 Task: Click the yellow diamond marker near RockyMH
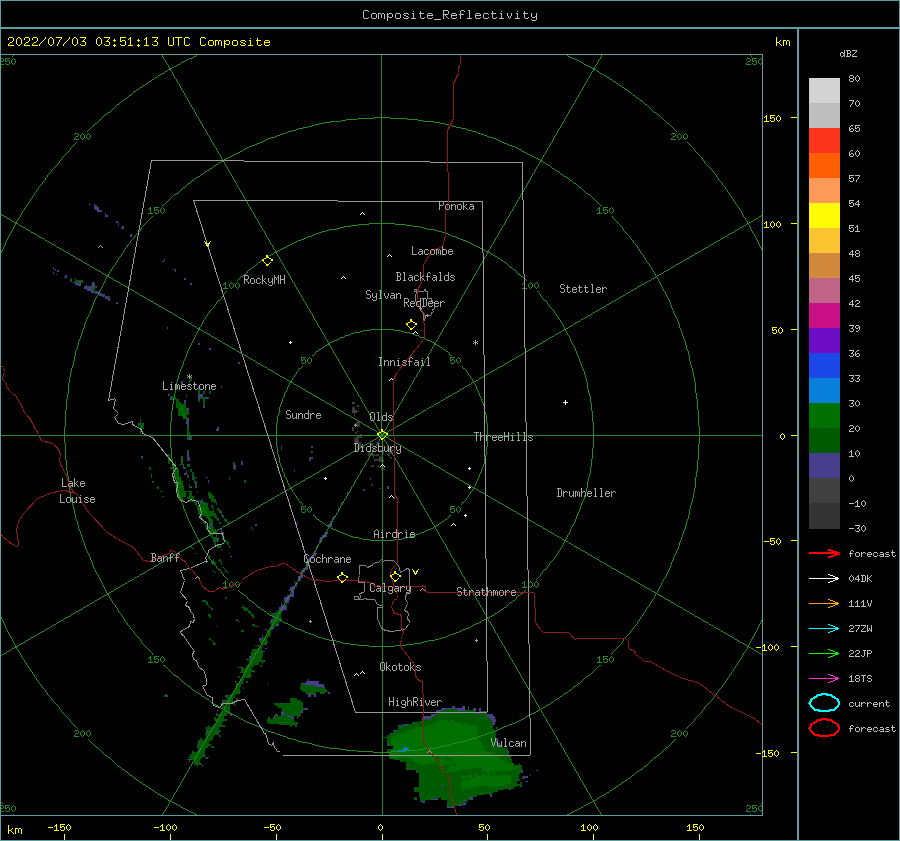[267, 261]
